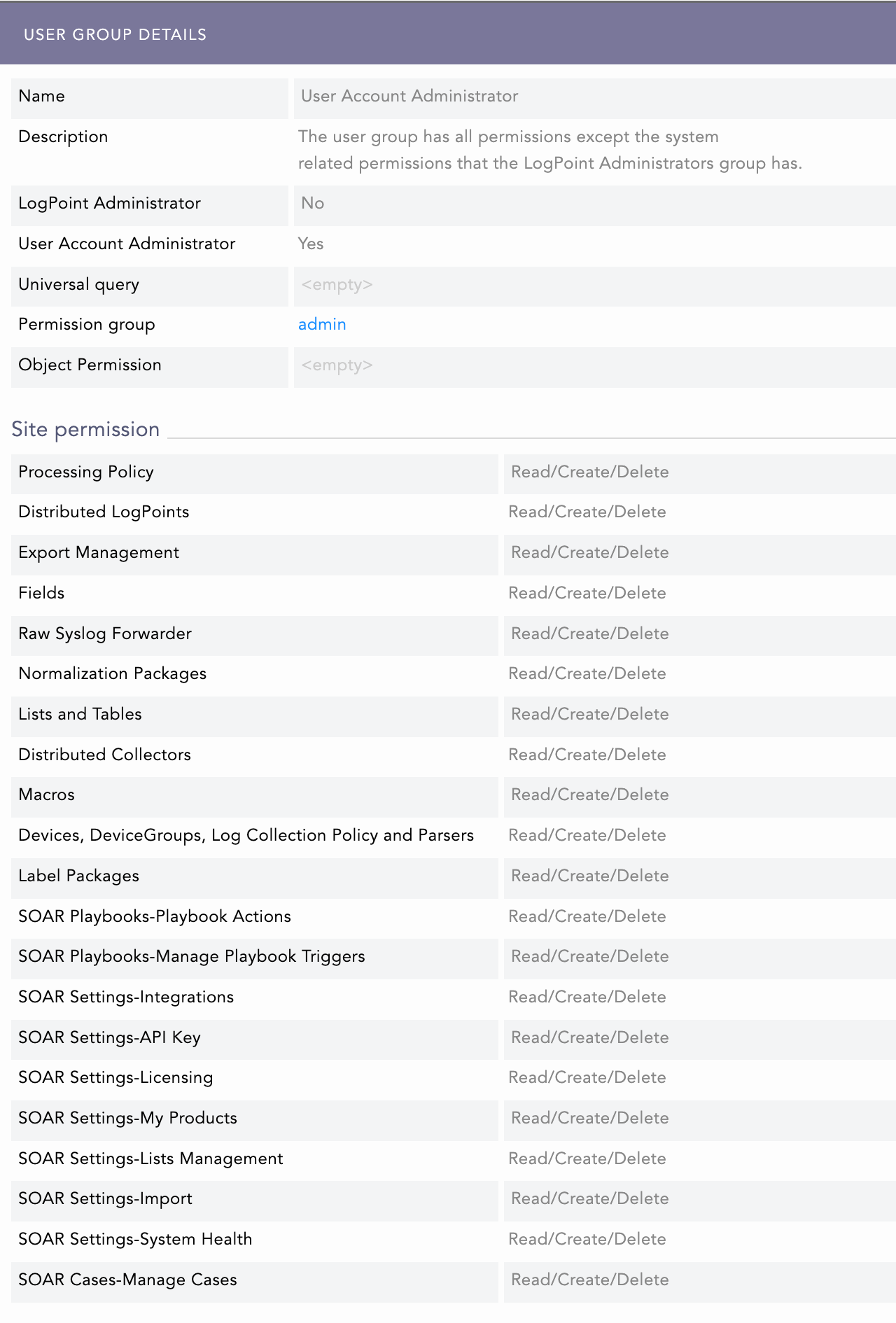The width and height of the screenshot is (896, 1323).
Task: Select the SOAR Cases-Manage Cases label
Action: pos(127,1280)
